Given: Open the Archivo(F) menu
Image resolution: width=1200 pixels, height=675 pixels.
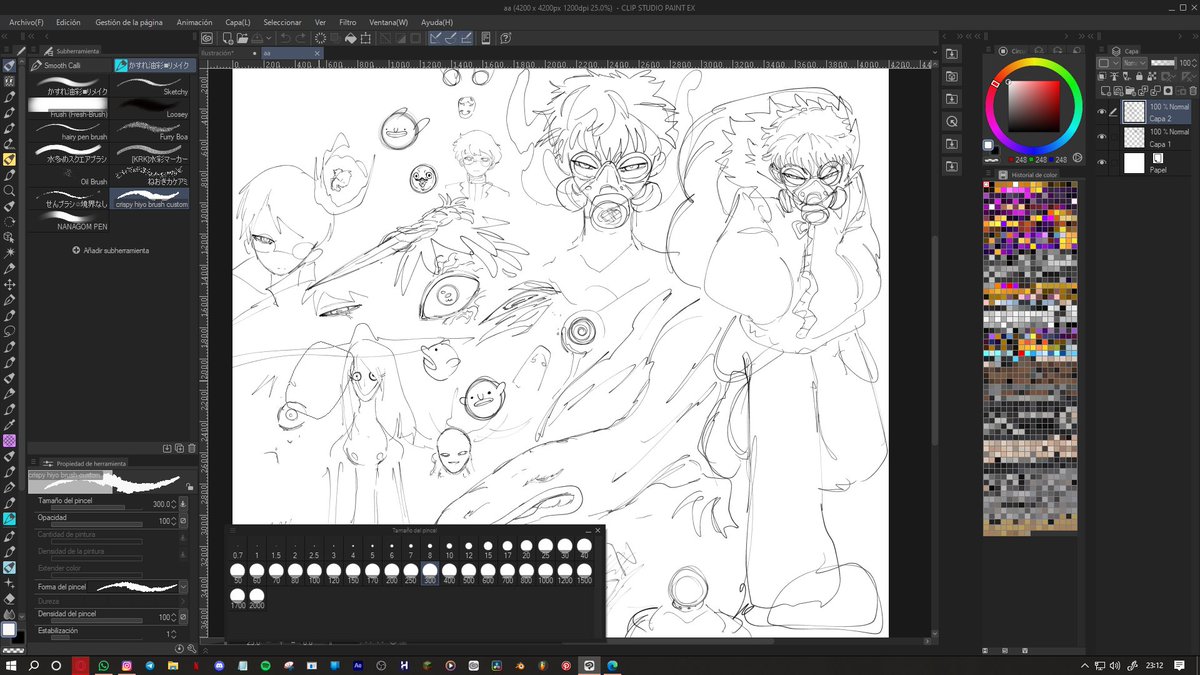Looking at the screenshot, I should click(x=26, y=21).
